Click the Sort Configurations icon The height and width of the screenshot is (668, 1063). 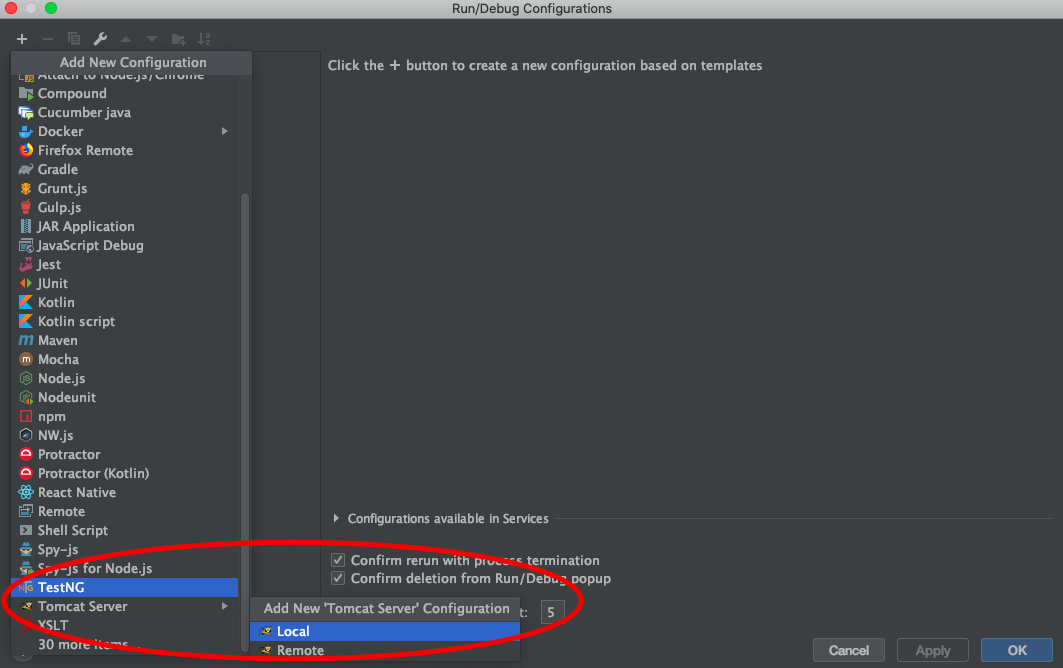[204, 39]
